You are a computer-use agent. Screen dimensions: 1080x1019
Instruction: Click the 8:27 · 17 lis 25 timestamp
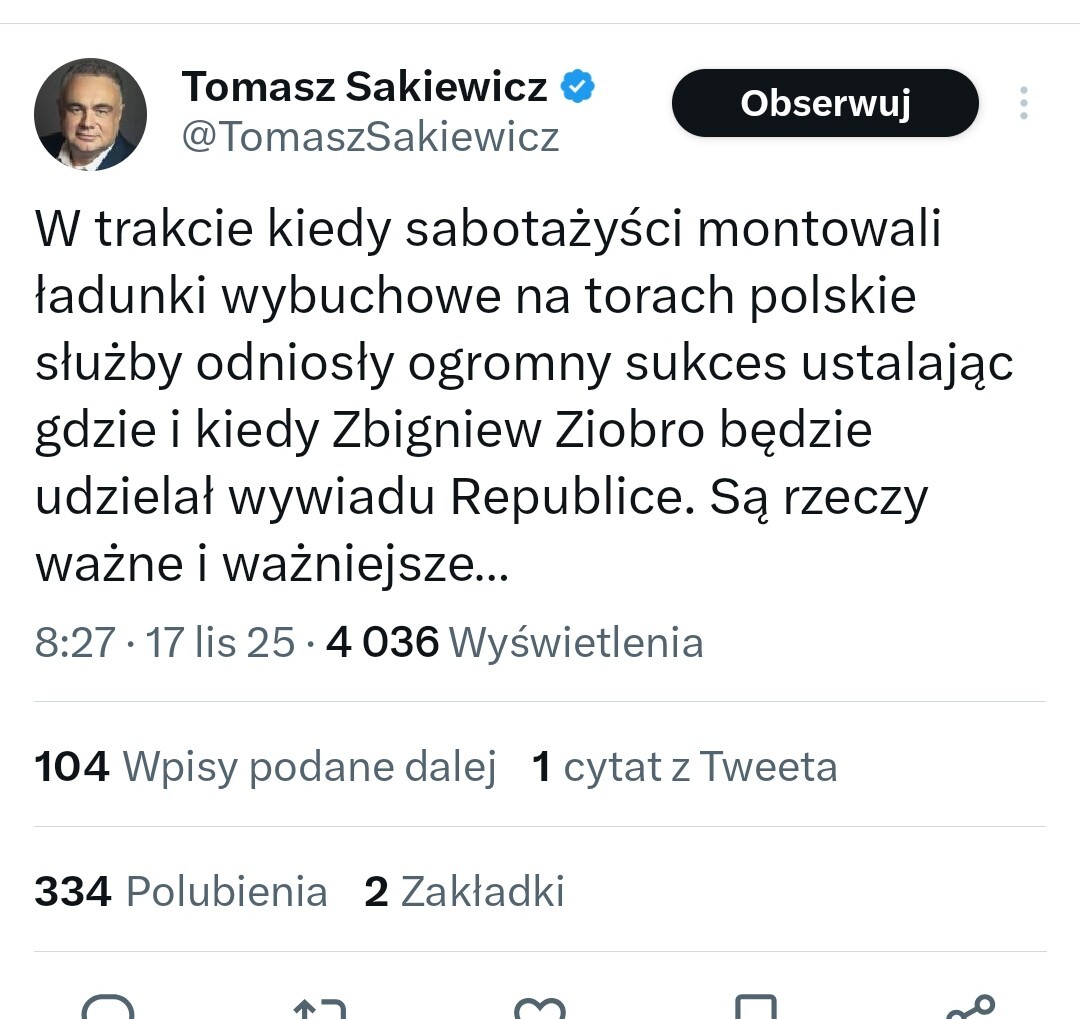165,642
